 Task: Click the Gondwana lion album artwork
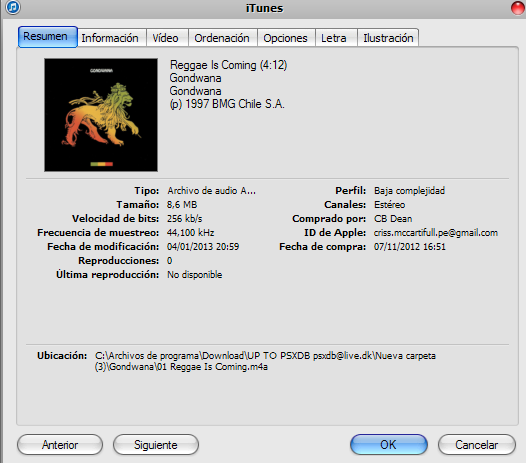click(101, 115)
